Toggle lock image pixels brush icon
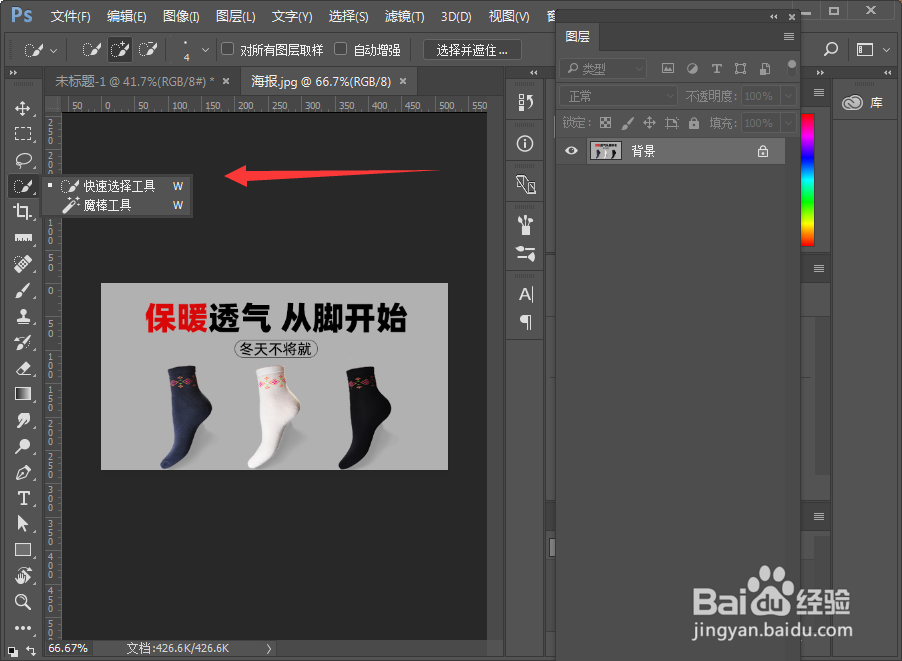The image size is (902, 661). [628, 123]
